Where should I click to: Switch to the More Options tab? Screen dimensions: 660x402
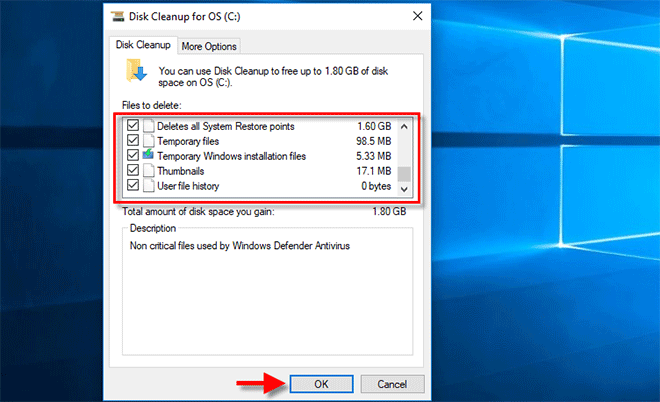point(209,46)
